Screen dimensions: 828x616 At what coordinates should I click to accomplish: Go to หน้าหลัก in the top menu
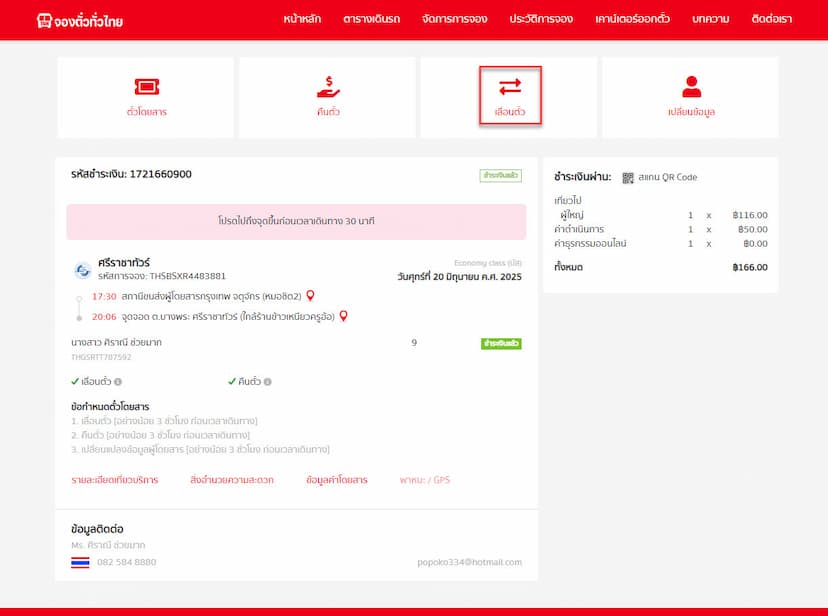pyautogui.click(x=302, y=20)
